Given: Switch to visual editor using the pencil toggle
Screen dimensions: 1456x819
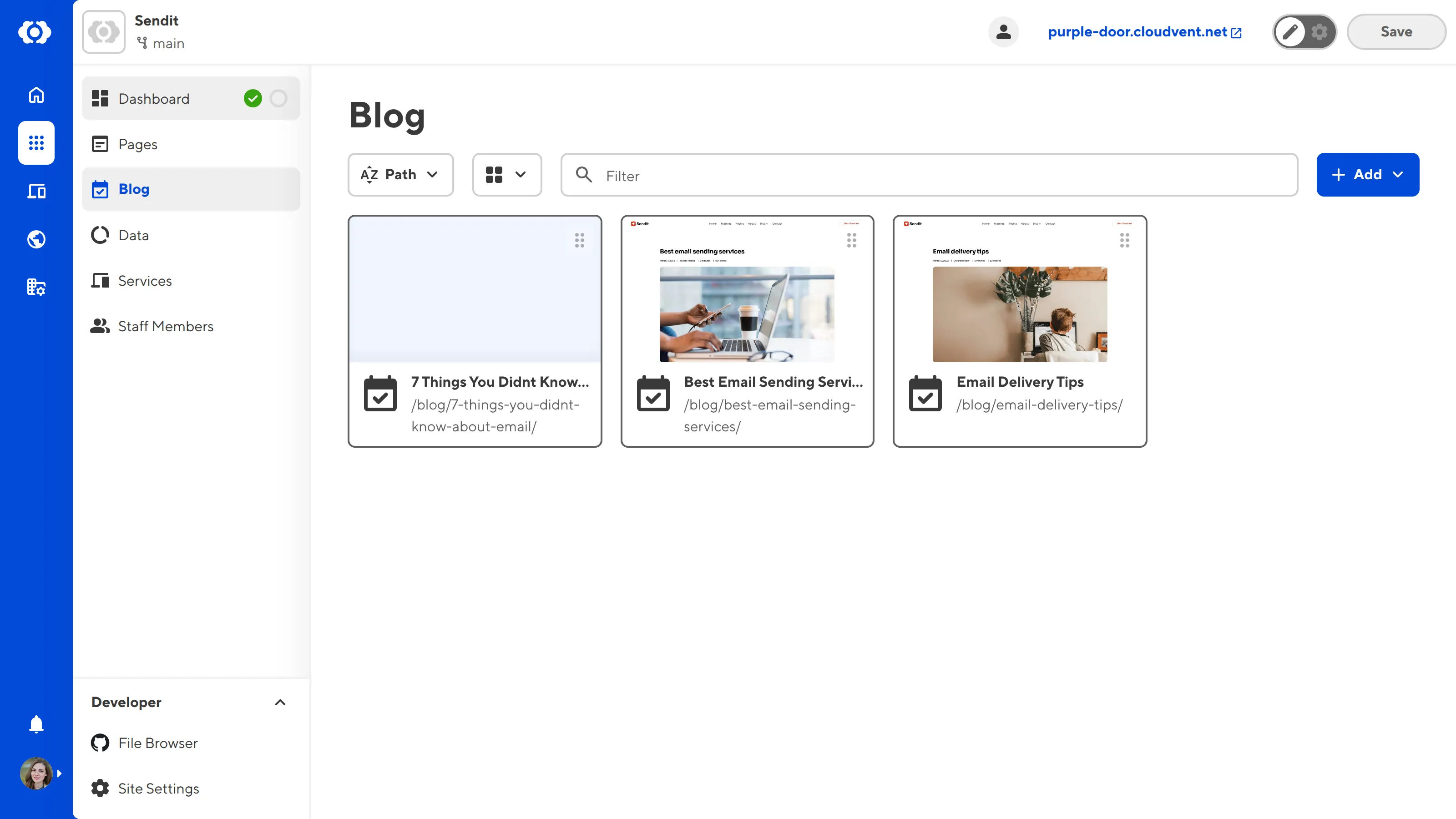Looking at the screenshot, I should pyautogui.click(x=1290, y=32).
